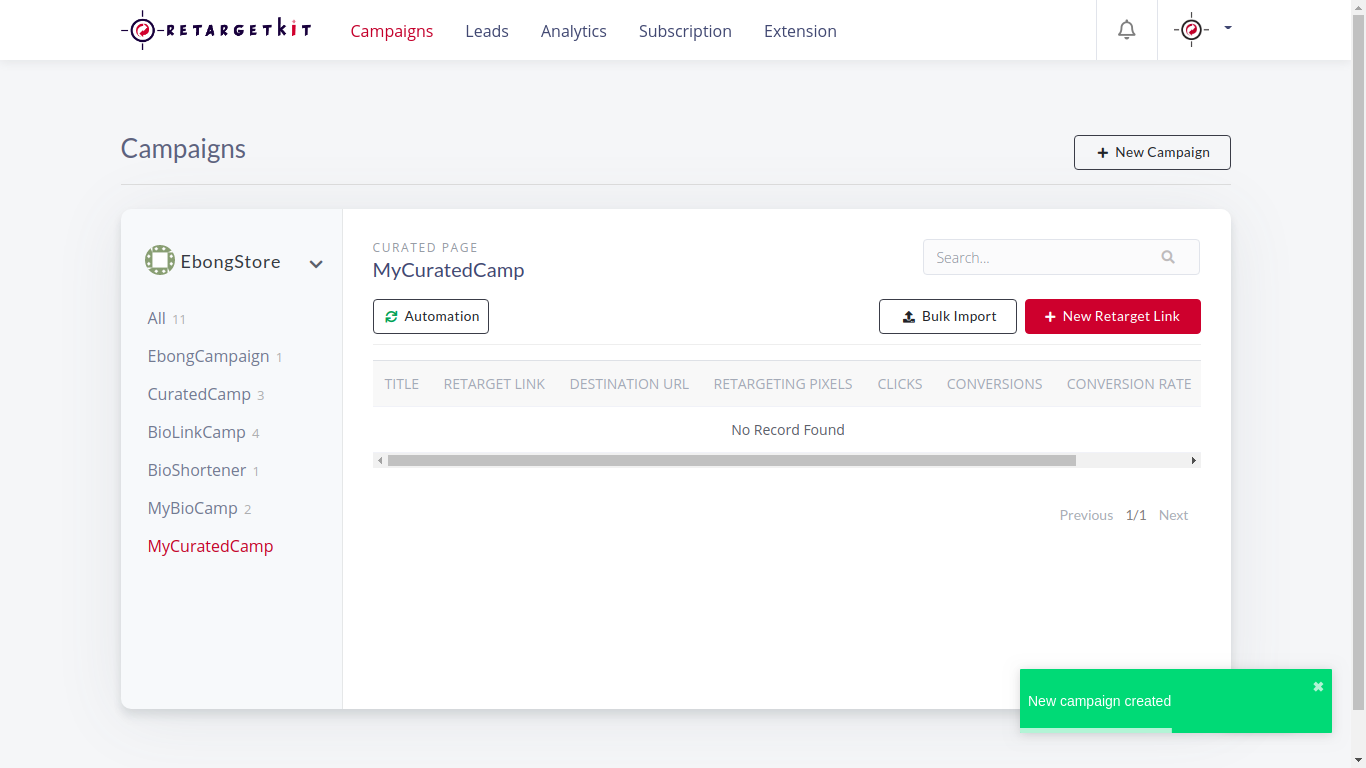Select EbongCampaign in the sidebar
Screen dimensions: 1366x768
[x=209, y=356]
